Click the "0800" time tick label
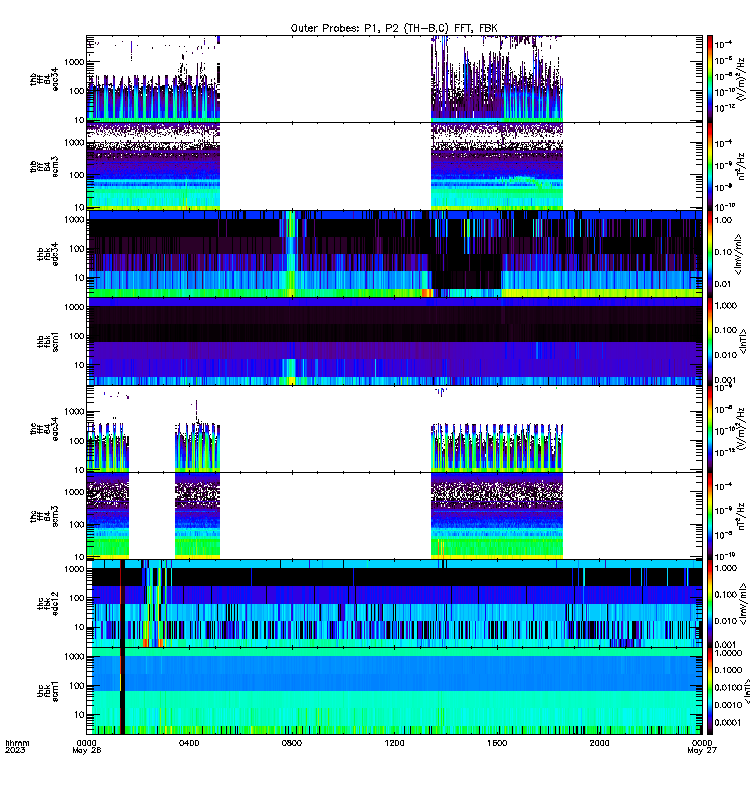Screen dimensions: 750x800 point(291,743)
